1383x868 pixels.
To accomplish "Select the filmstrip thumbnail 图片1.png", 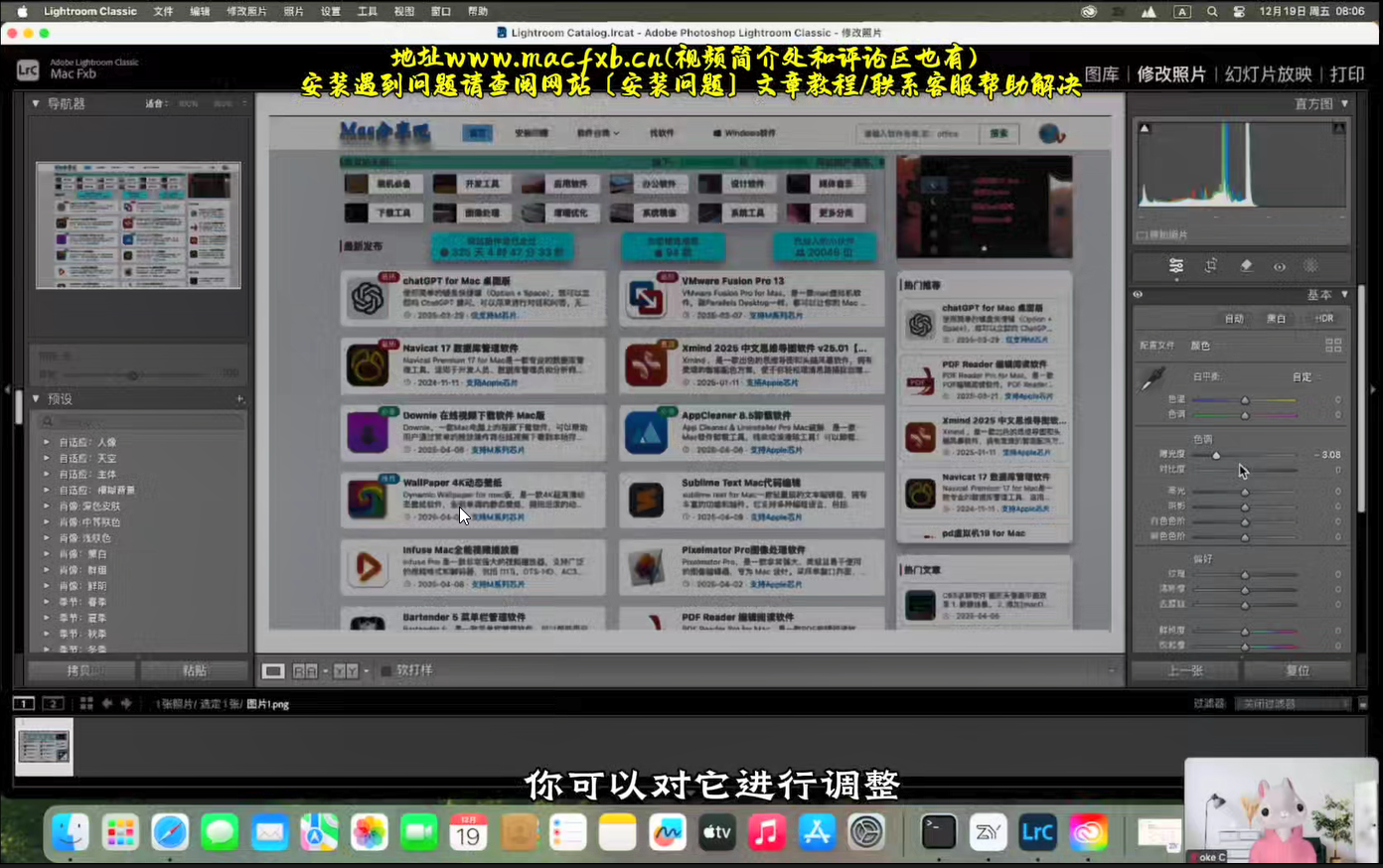I will [x=45, y=746].
